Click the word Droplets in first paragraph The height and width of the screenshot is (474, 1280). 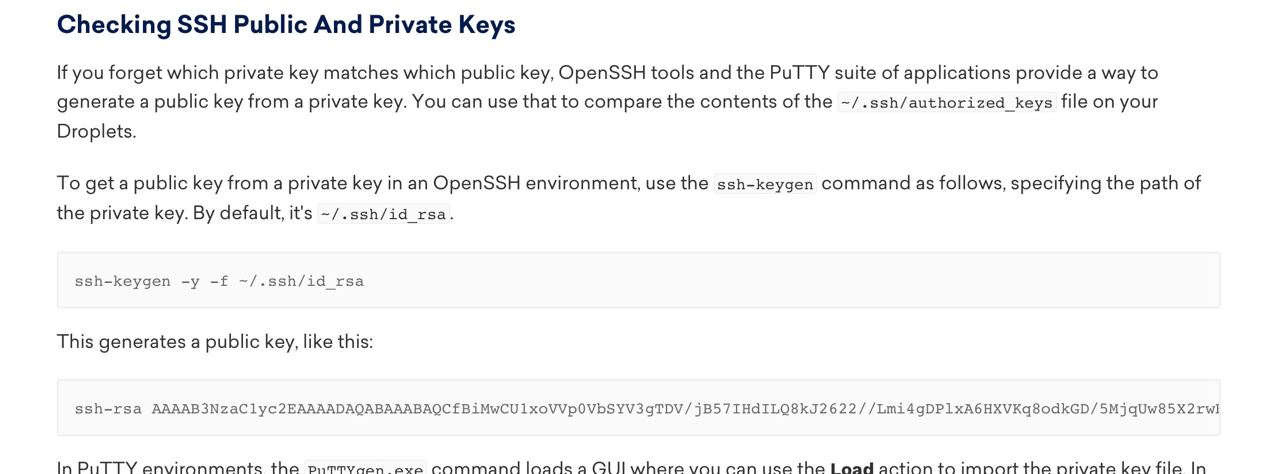pyautogui.click(x=96, y=131)
